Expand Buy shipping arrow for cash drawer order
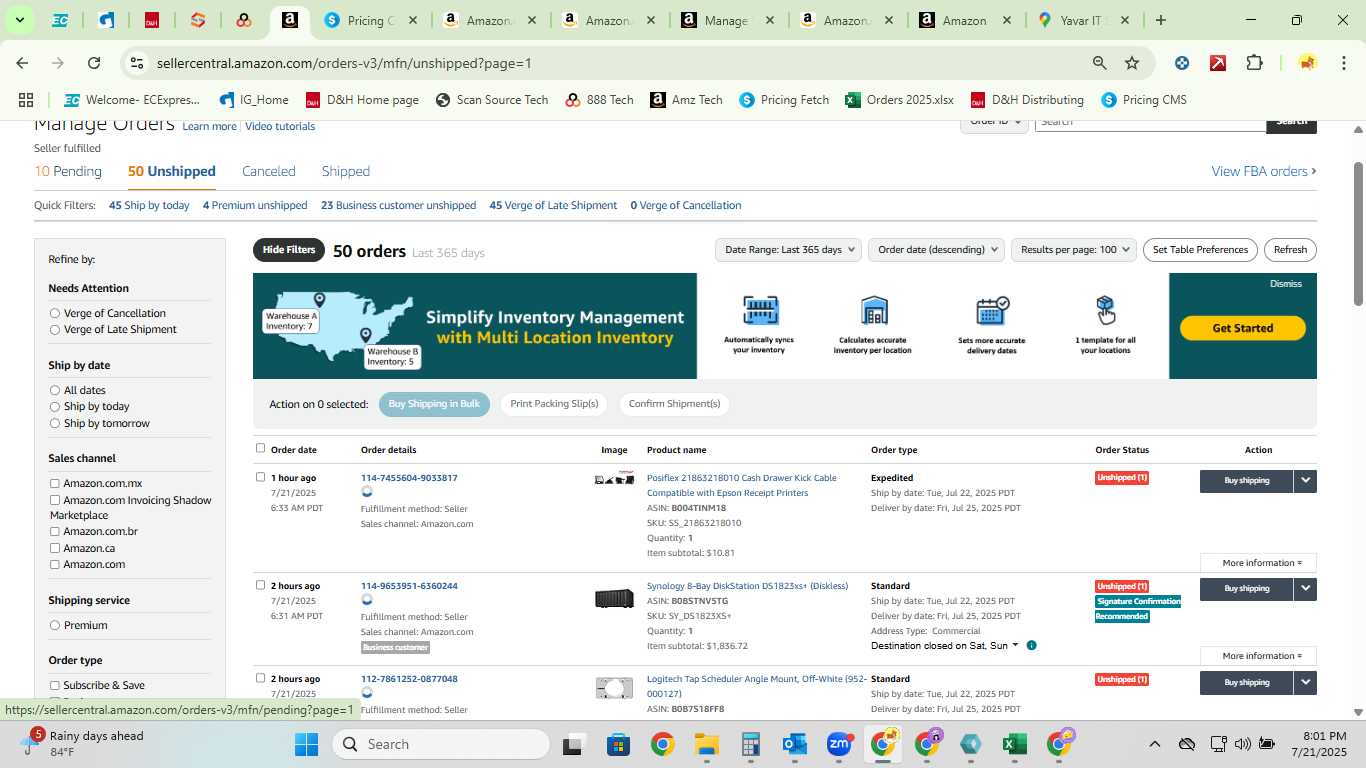This screenshot has width=1366, height=768. 1305,480
